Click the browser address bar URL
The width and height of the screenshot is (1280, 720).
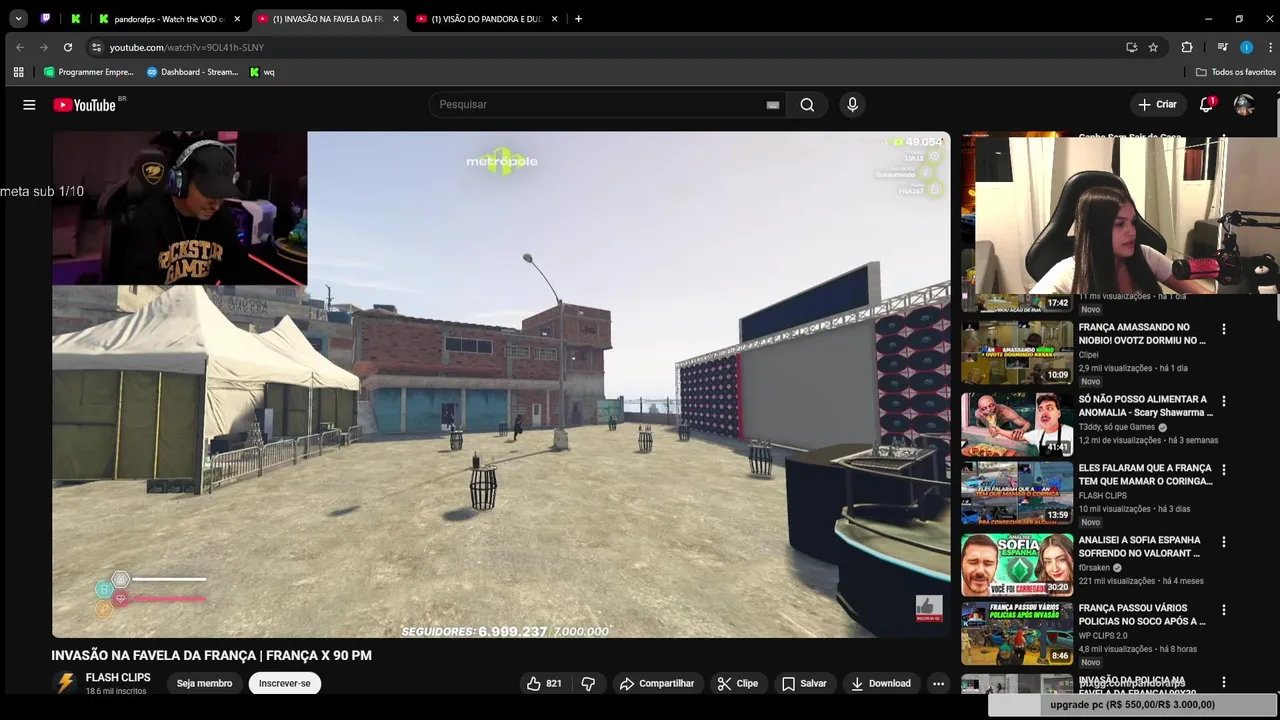pos(187,47)
